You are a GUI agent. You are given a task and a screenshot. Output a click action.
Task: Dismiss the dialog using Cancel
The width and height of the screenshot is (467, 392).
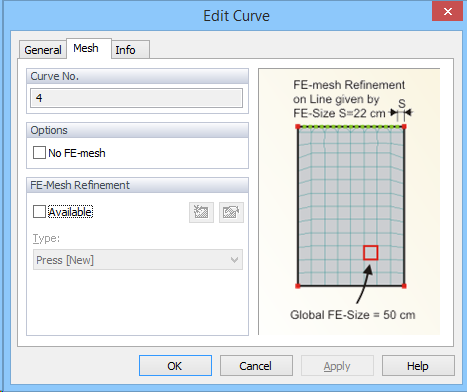pos(256,366)
